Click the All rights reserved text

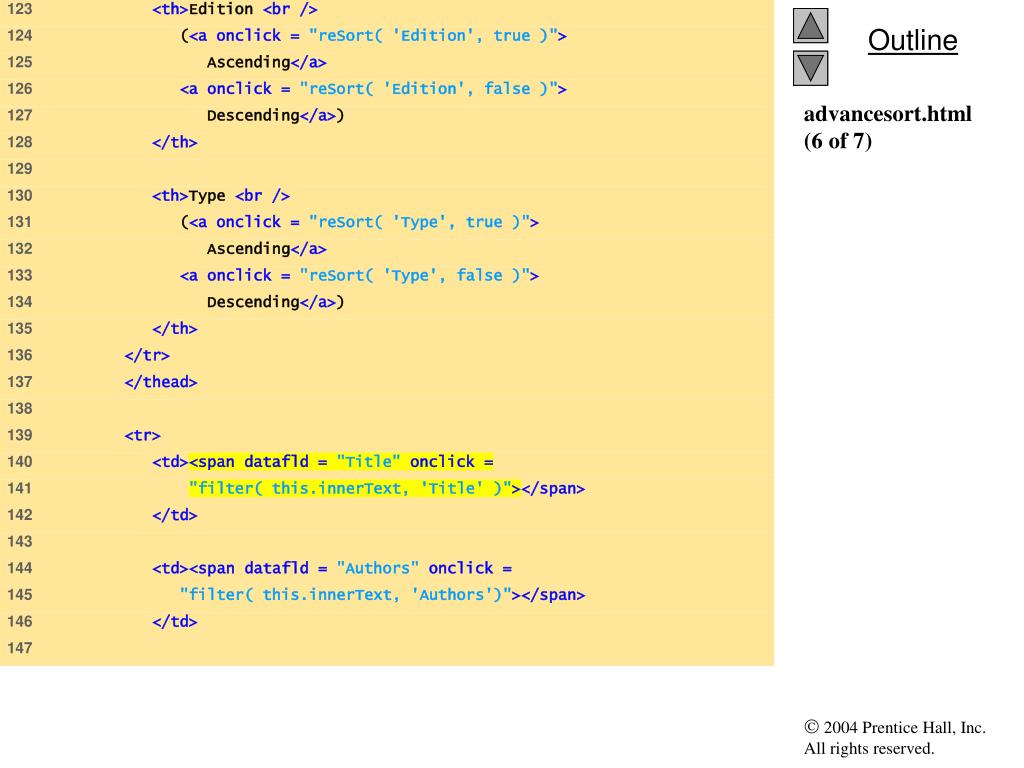point(869,748)
